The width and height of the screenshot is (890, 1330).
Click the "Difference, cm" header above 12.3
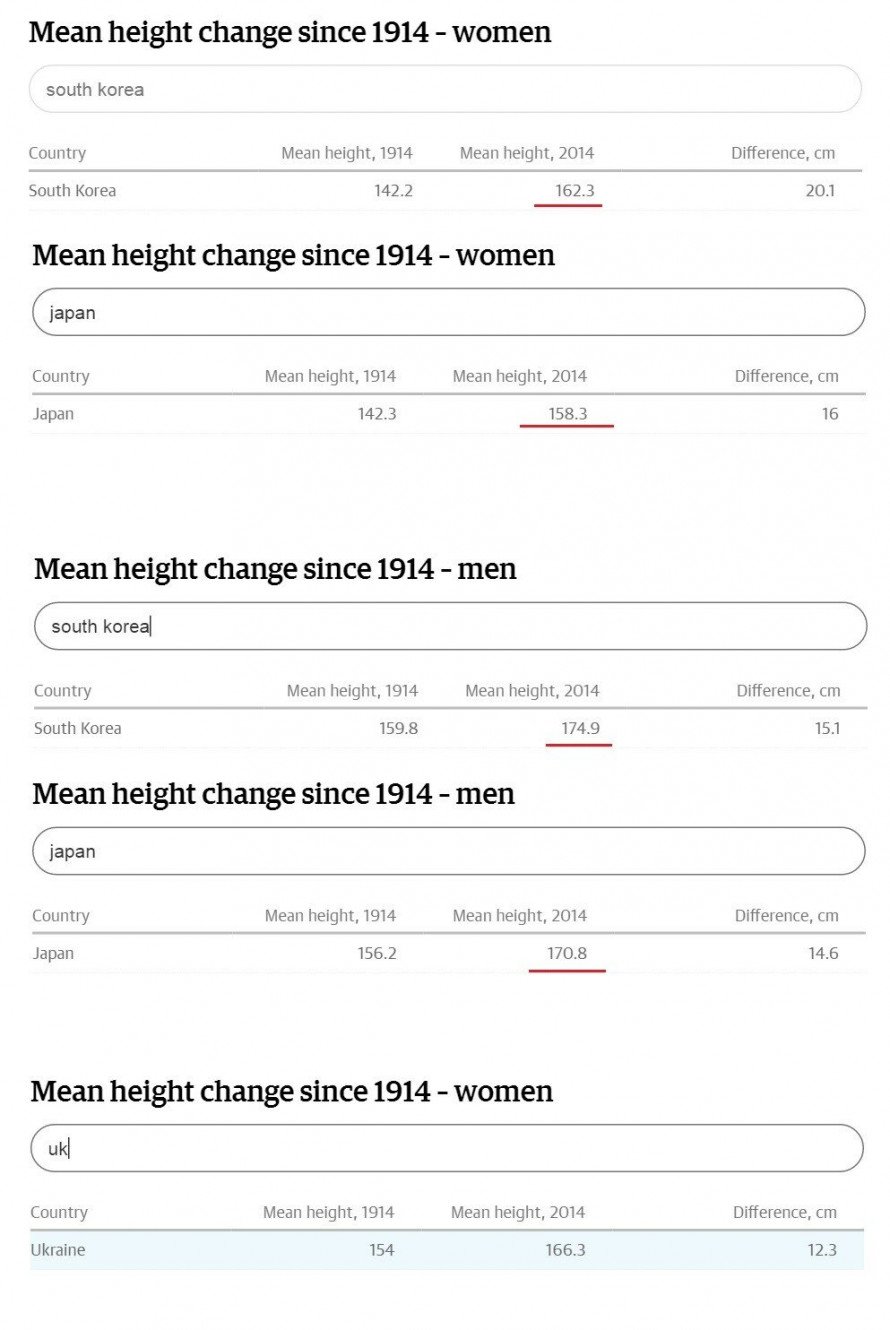pyautogui.click(x=785, y=1212)
